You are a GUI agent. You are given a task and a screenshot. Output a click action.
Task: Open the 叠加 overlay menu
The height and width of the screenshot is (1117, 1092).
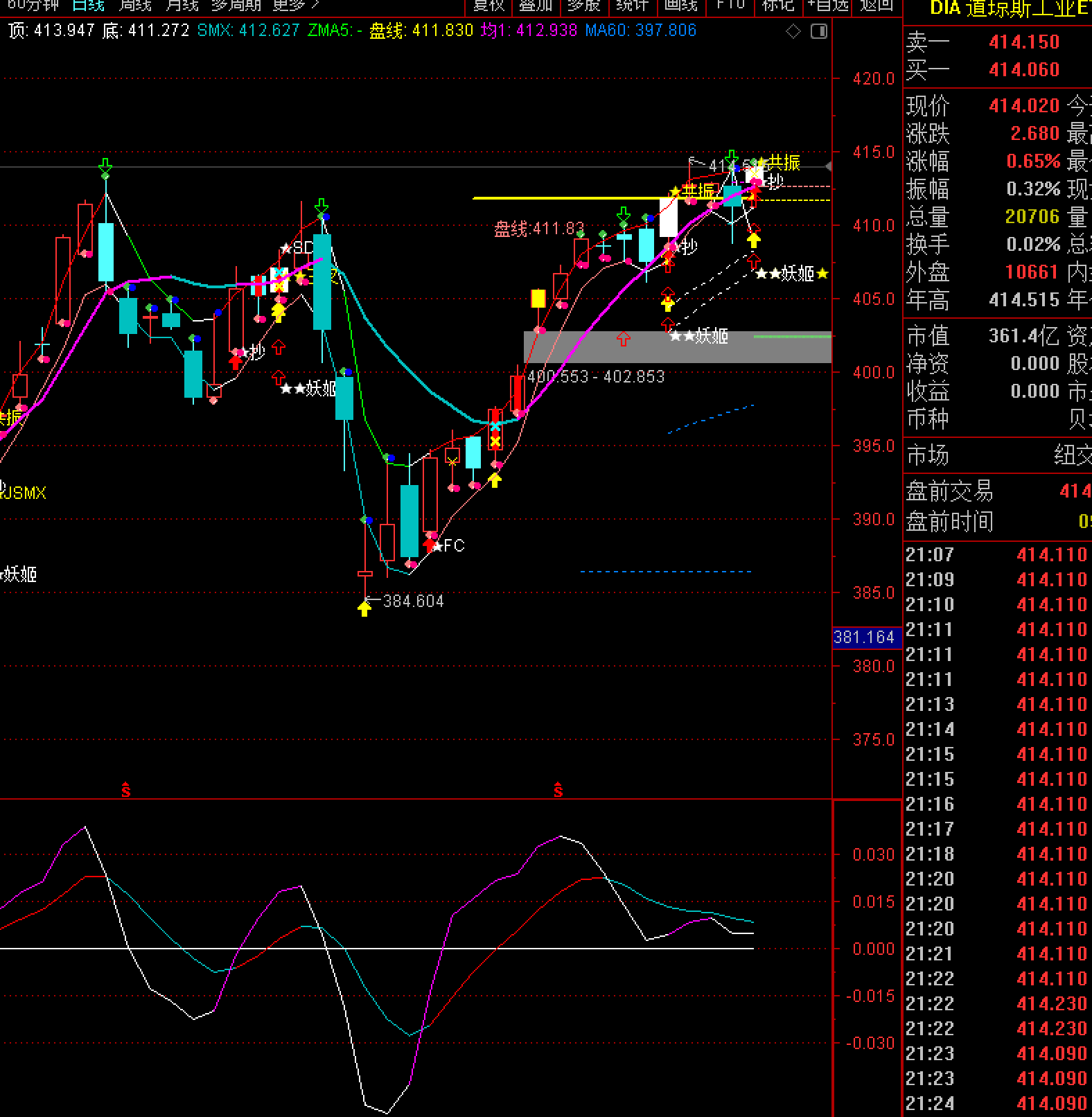click(536, 6)
